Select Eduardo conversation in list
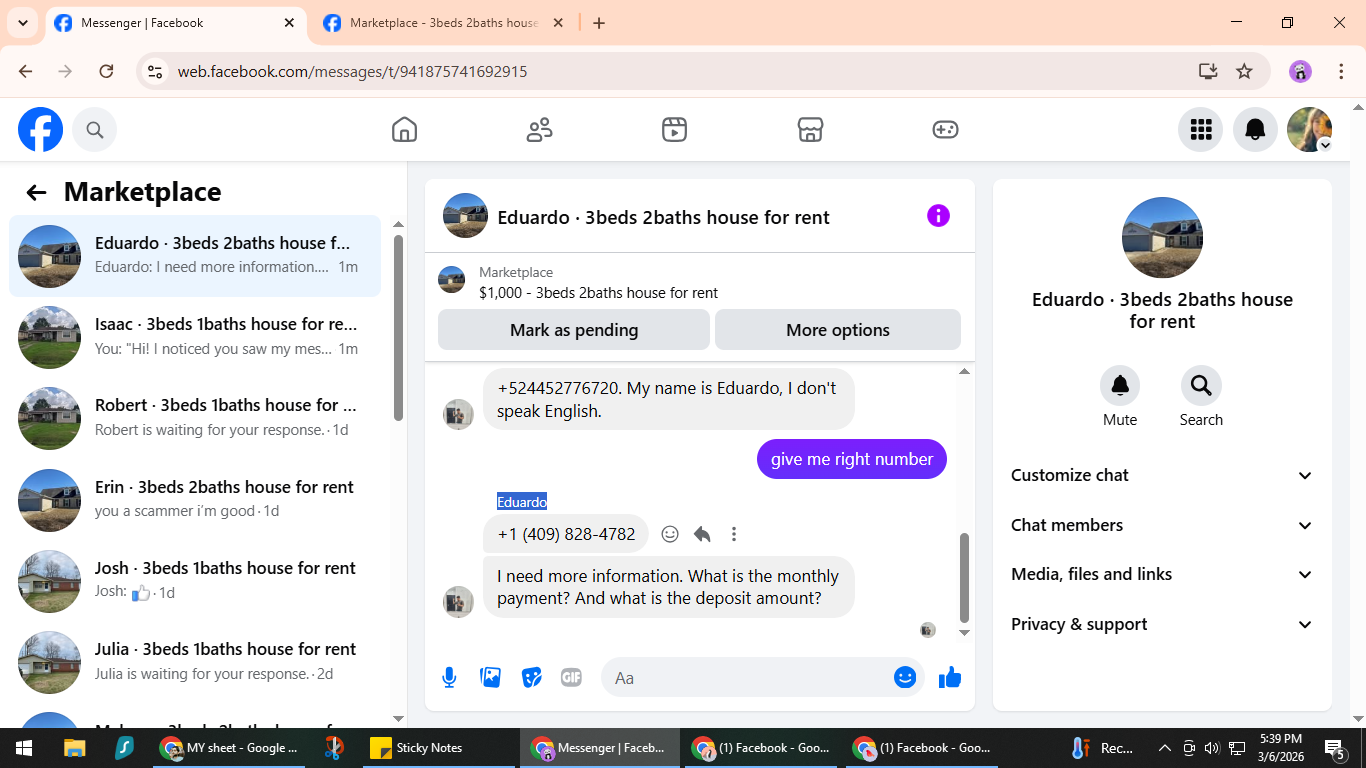Viewport: 1366px width, 768px height. click(x=195, y=256)
